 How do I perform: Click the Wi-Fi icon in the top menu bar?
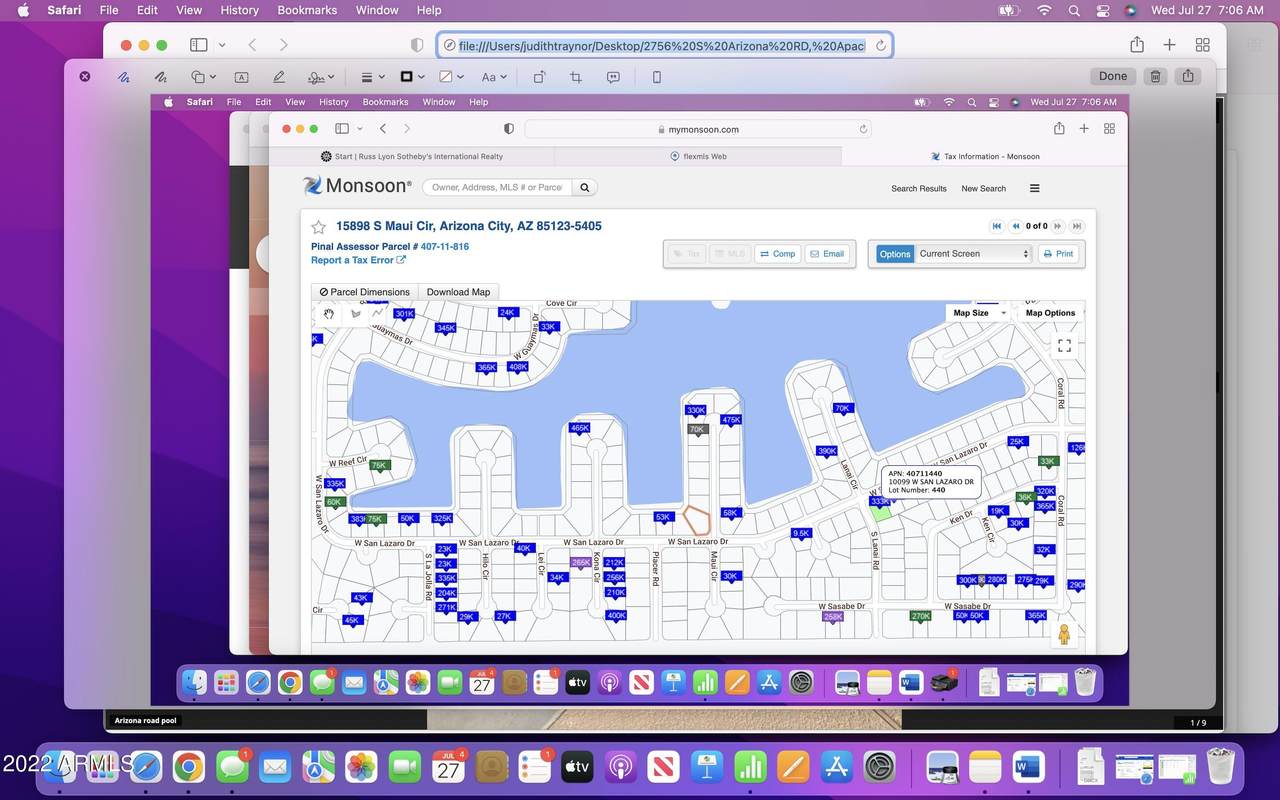[1045, 10]
